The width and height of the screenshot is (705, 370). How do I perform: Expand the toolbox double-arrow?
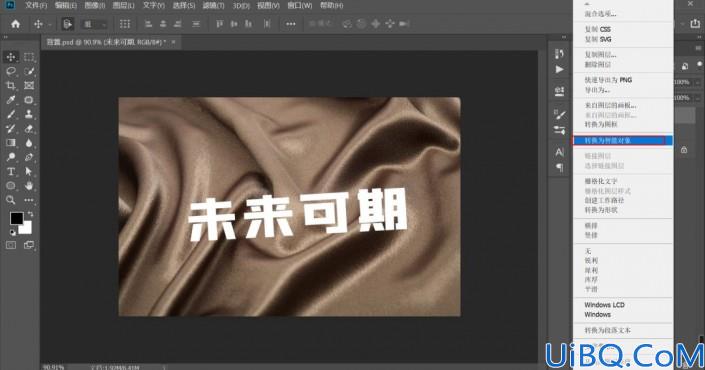[x=6, y=37]
